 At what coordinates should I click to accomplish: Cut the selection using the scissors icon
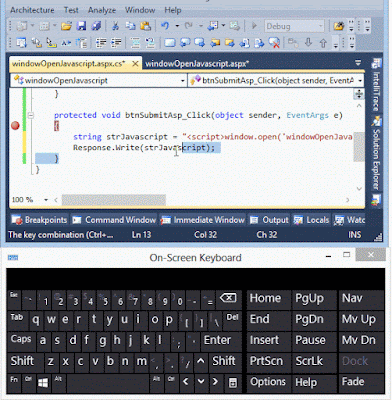[x=115, y=26]
